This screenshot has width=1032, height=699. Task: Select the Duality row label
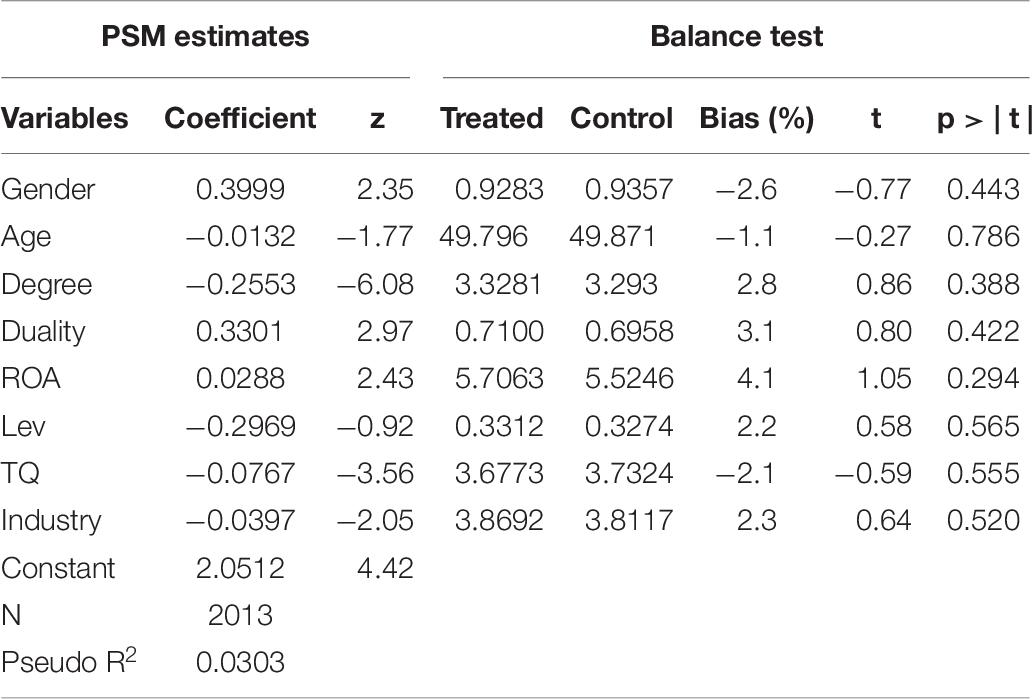coord(43,332)
